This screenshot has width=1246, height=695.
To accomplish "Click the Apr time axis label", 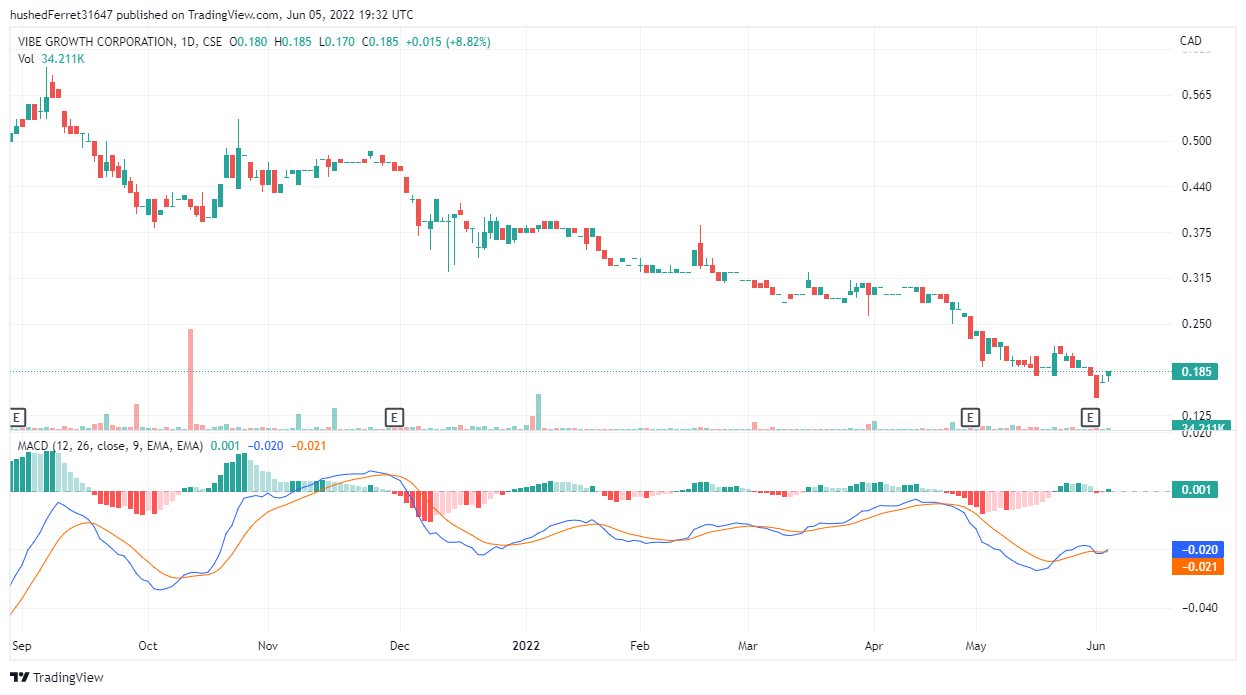I will pos(874,646).
